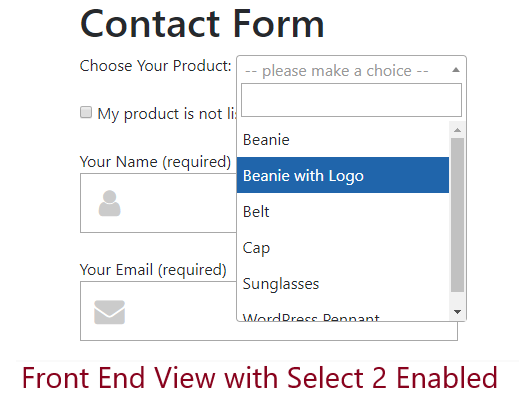Select Beanie from the product list

point(343,139)
